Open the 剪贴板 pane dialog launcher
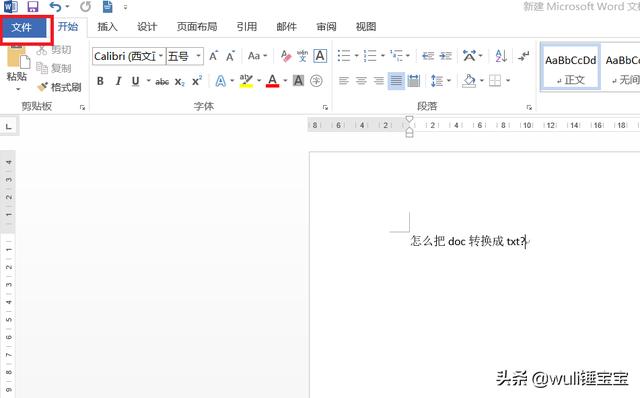 coord(82,107)
